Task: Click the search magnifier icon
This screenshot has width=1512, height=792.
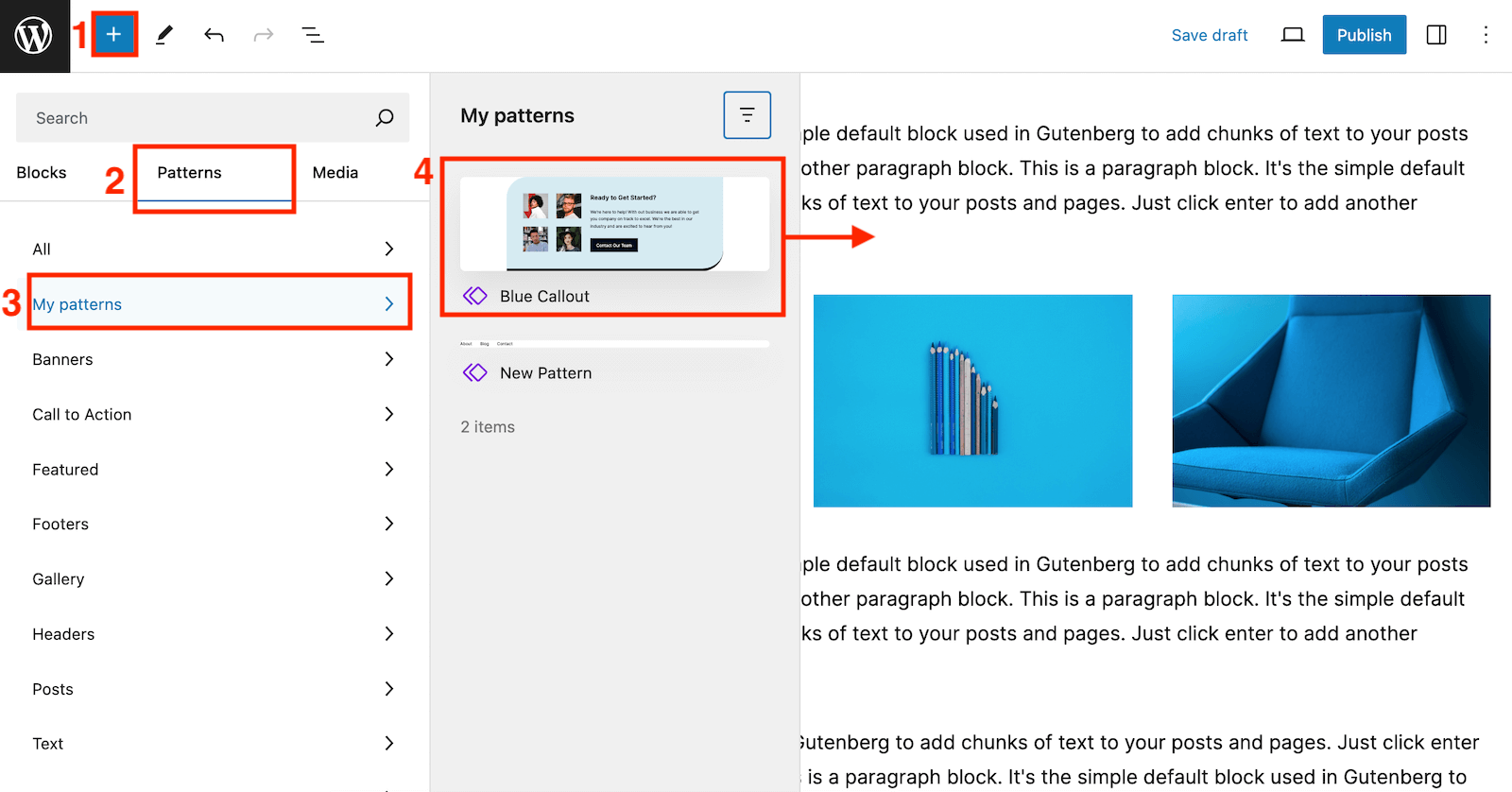Action: point(385,118)
